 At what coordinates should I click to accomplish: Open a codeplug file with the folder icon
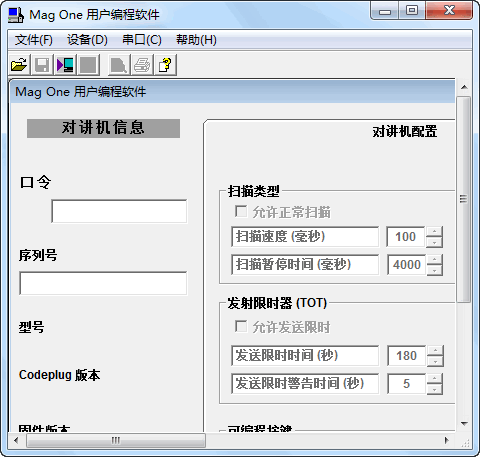point(19,65)
